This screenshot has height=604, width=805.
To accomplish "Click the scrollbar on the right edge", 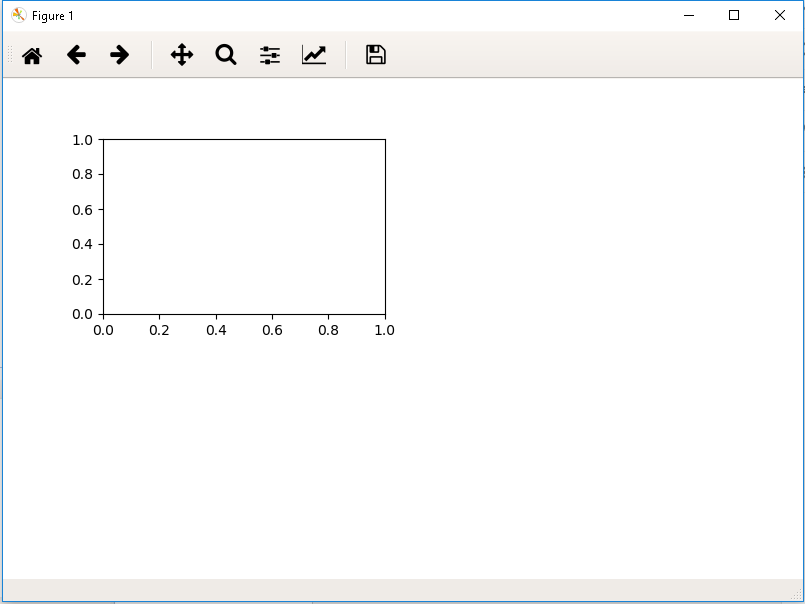I will click(800, 300).
